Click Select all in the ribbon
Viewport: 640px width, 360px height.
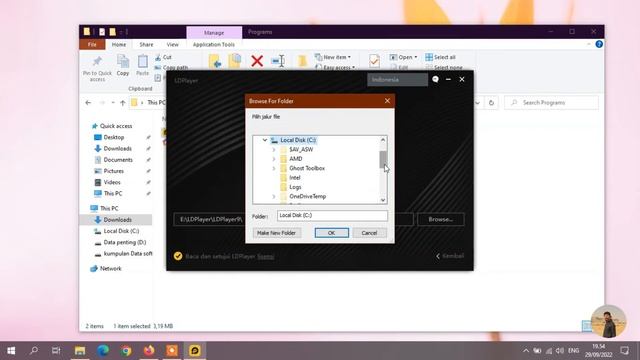tap(440, 57)
